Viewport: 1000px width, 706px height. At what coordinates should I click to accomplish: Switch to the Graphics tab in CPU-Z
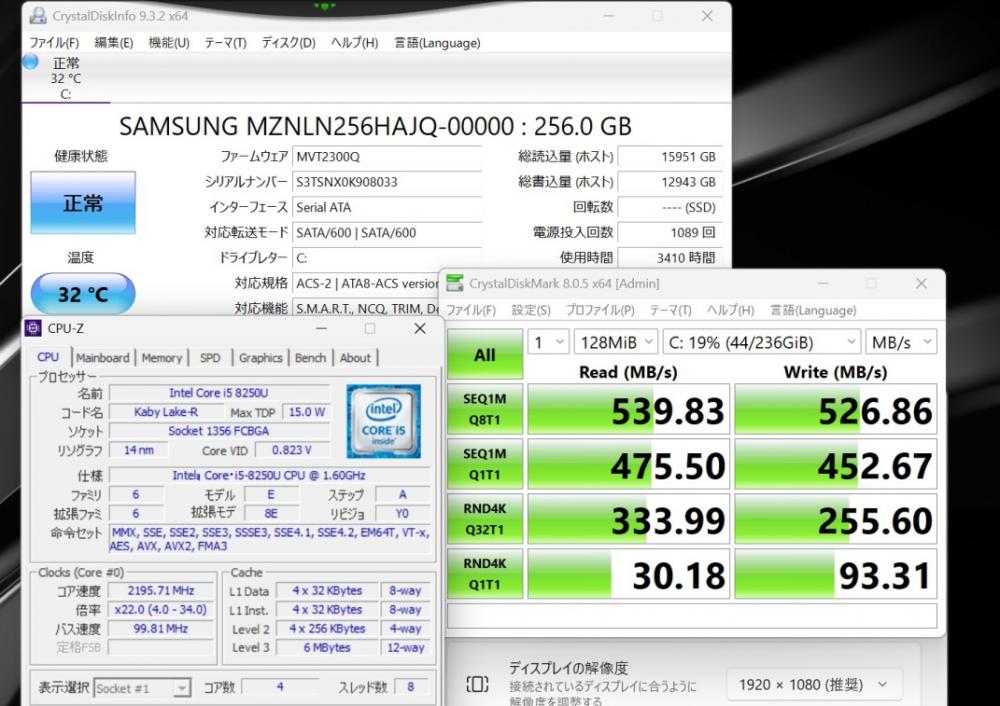[x=260, y=358]
